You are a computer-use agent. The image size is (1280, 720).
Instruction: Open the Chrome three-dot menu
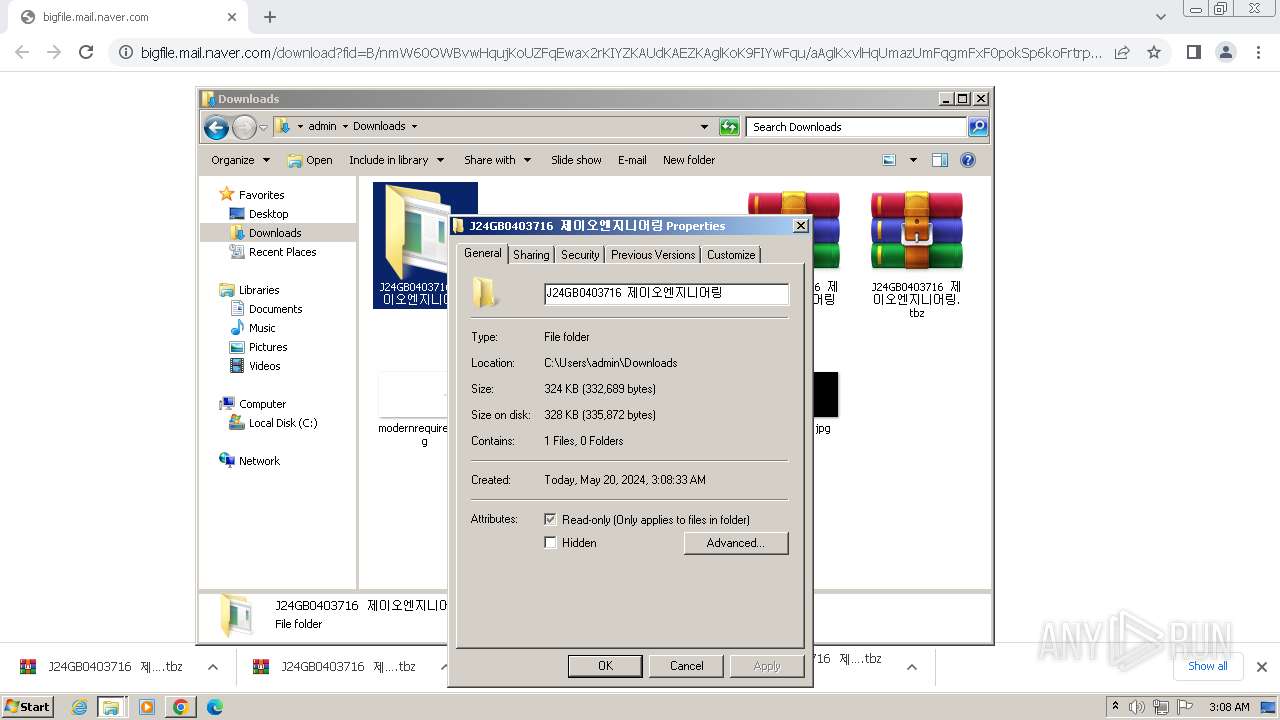coord(1259,52)
